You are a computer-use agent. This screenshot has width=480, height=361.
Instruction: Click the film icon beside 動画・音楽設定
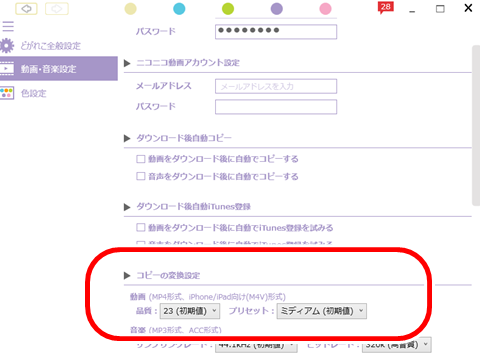[x=7, y=69]
